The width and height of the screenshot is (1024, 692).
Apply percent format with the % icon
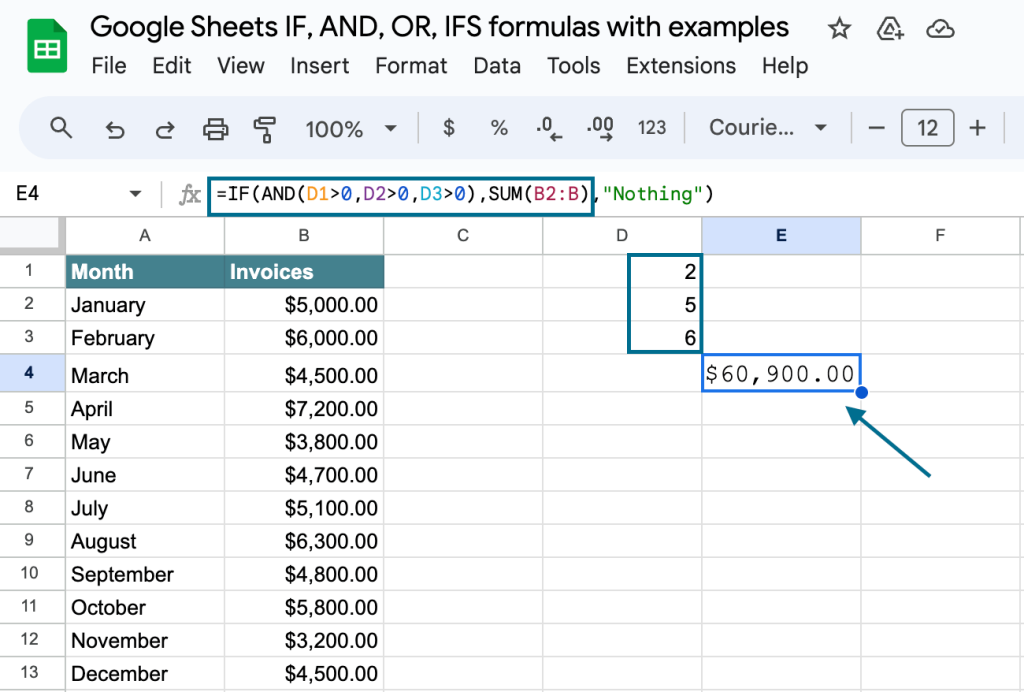[498, 128]
